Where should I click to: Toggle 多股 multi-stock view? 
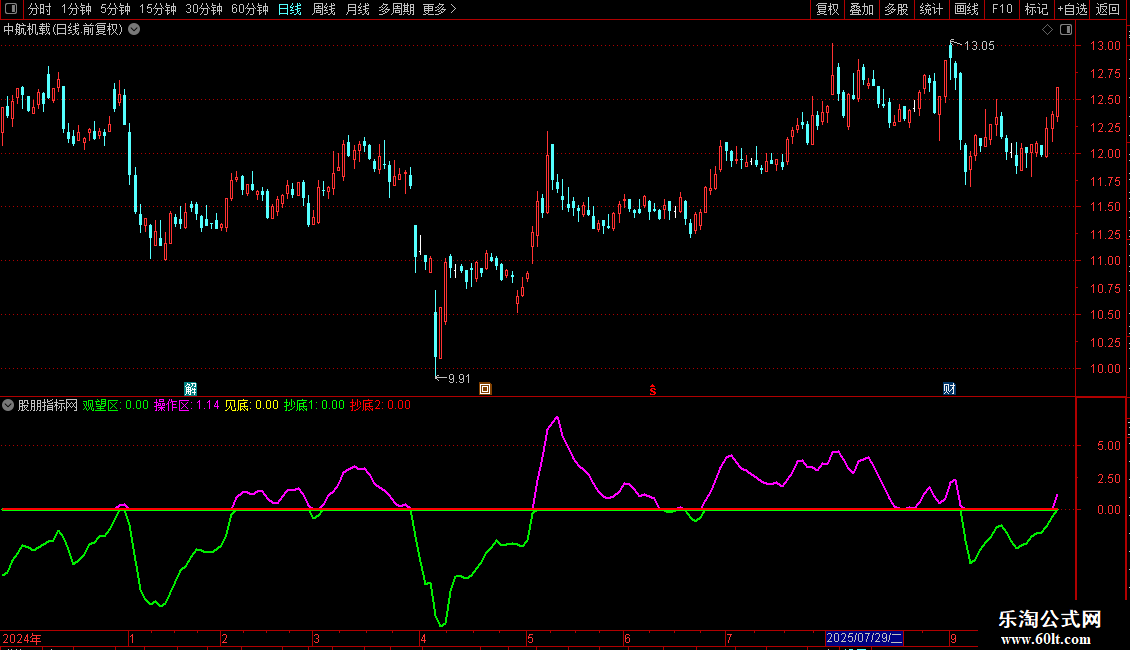pyautogui.click(x=896, y=9)
